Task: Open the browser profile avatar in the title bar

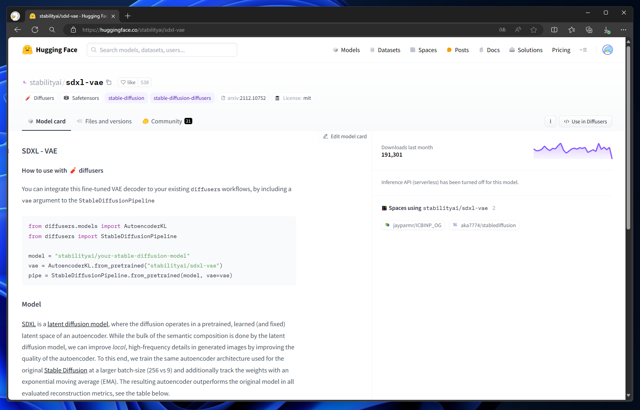Action: pos(16,16)
